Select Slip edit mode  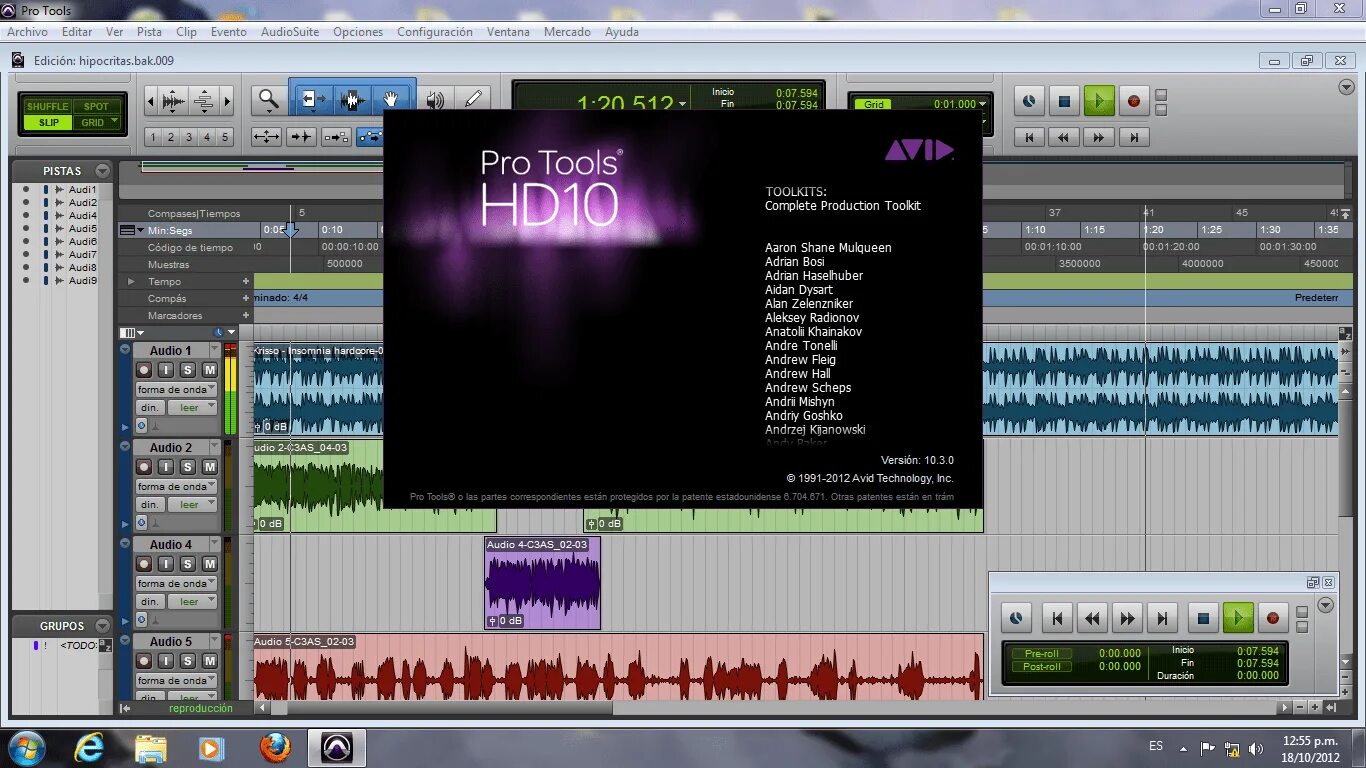click(x=48, y=122)
